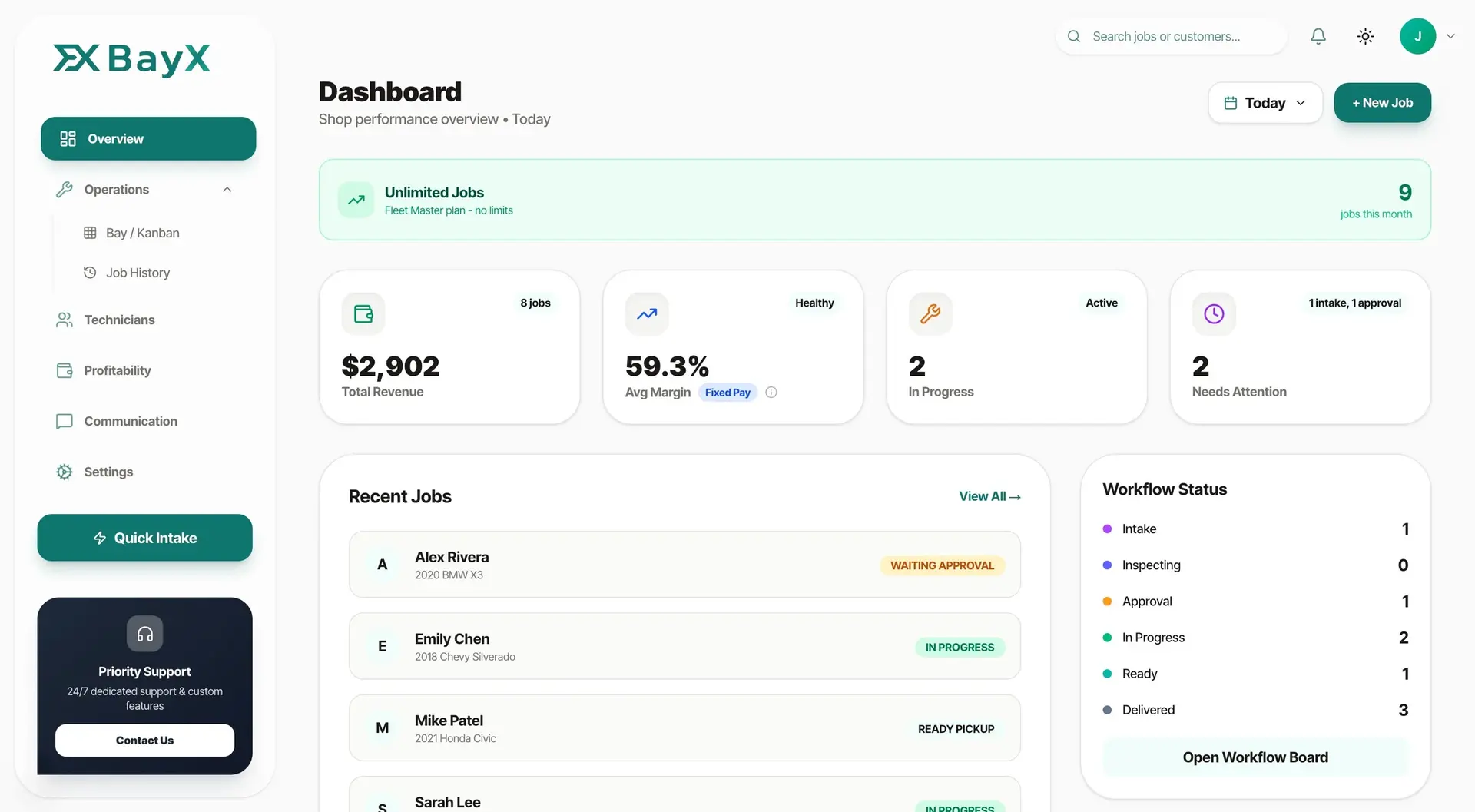Click the BayX logo

[x=131, y=59]
